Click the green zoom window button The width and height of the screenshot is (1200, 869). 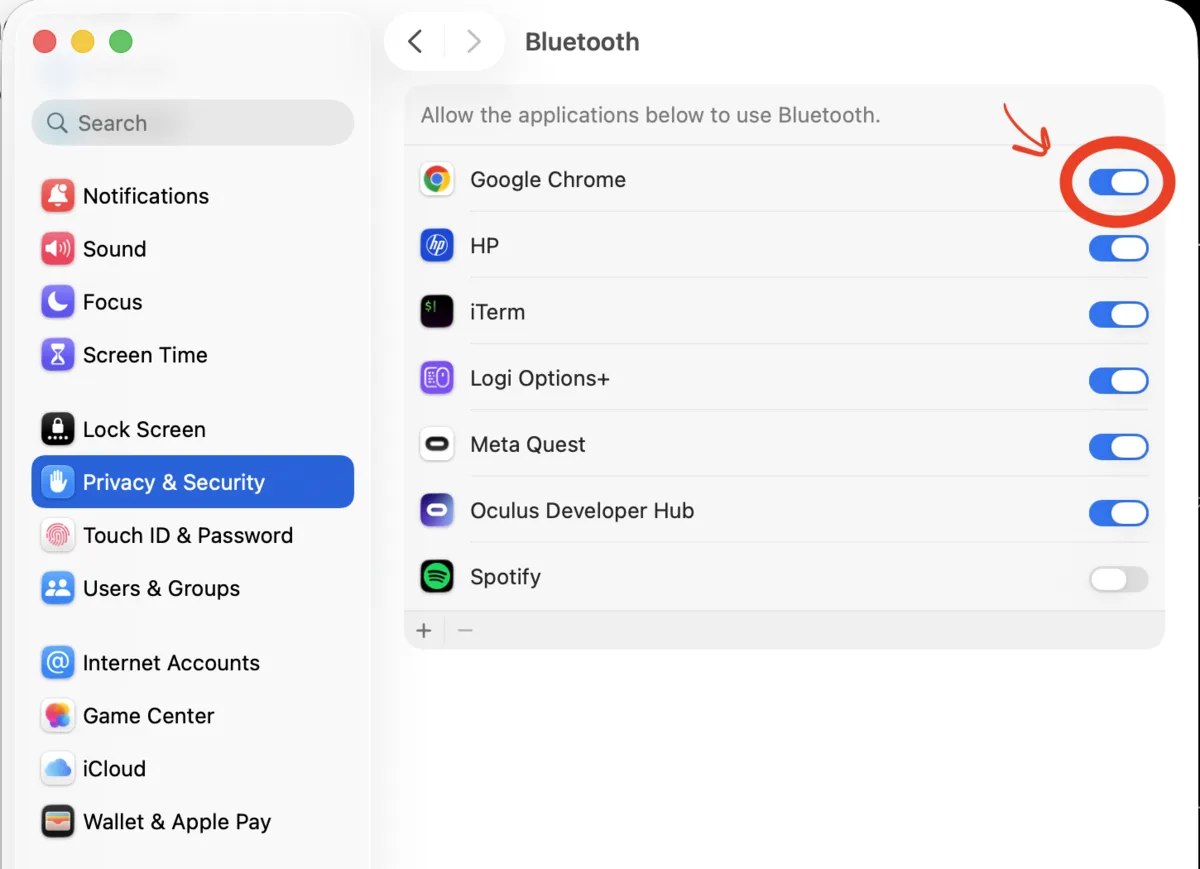120,41
